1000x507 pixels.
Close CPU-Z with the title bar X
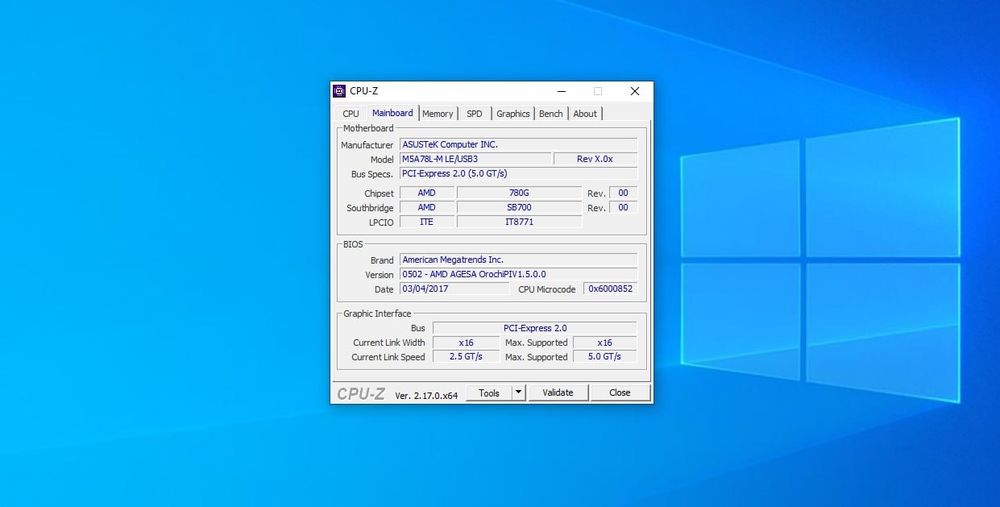pos(635,91)
